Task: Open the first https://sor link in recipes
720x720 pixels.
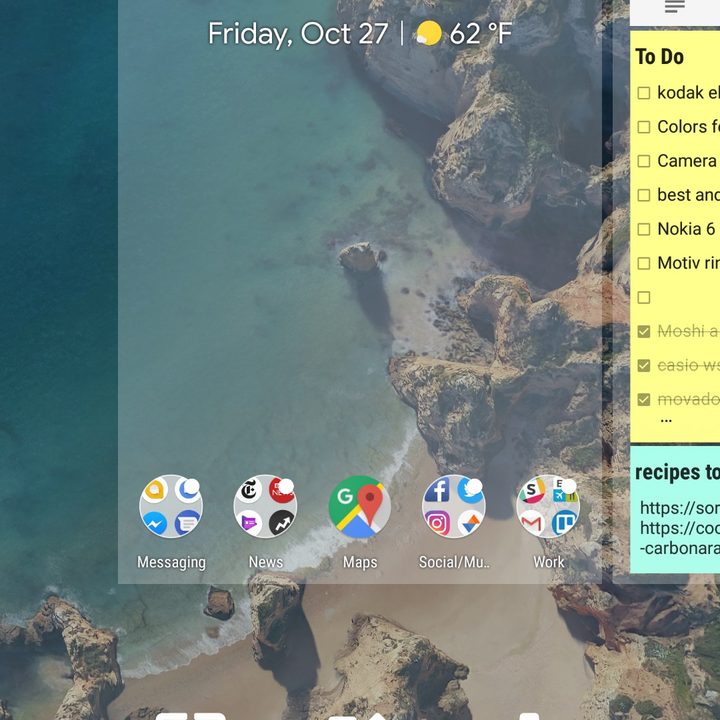Action: tap(680, 508)
